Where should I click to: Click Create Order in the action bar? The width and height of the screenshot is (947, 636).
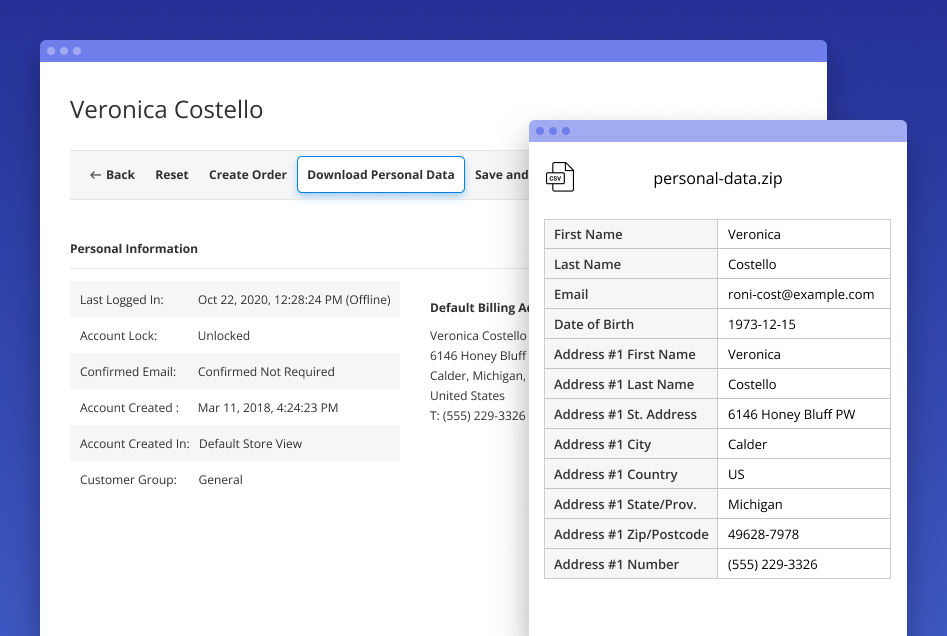247,174
